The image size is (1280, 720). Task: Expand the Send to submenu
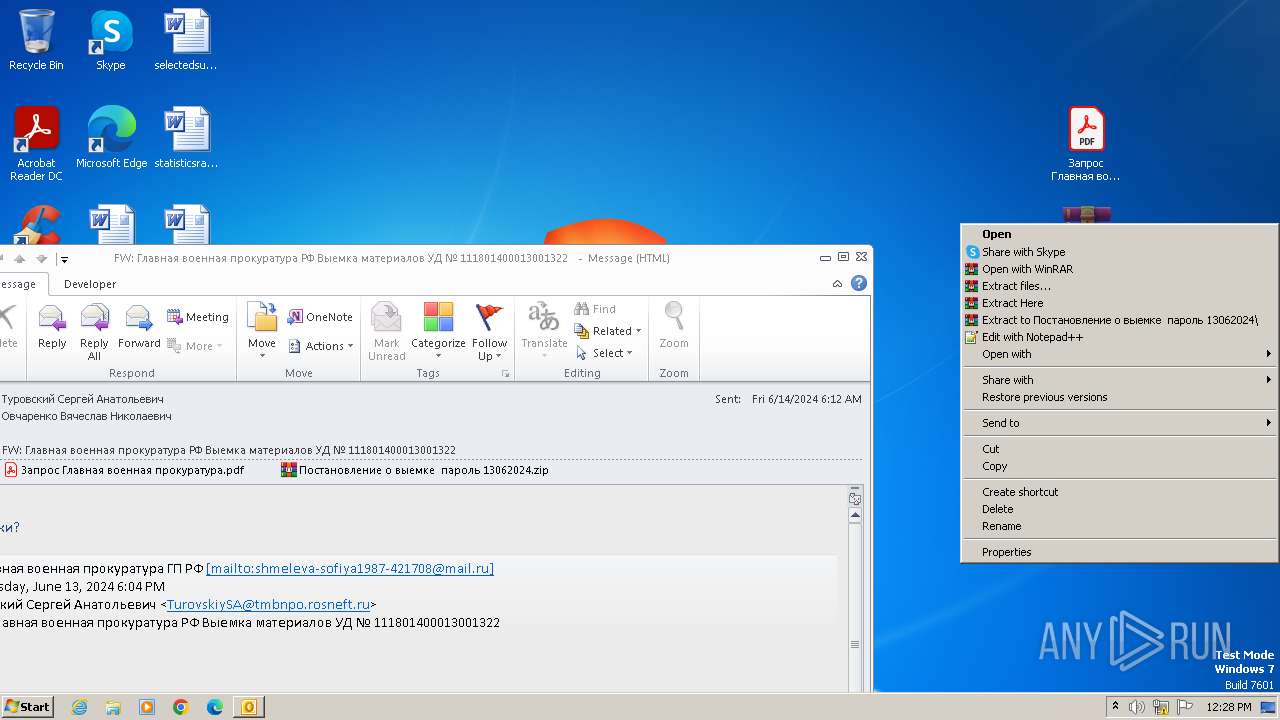[x=1119, y=423]
